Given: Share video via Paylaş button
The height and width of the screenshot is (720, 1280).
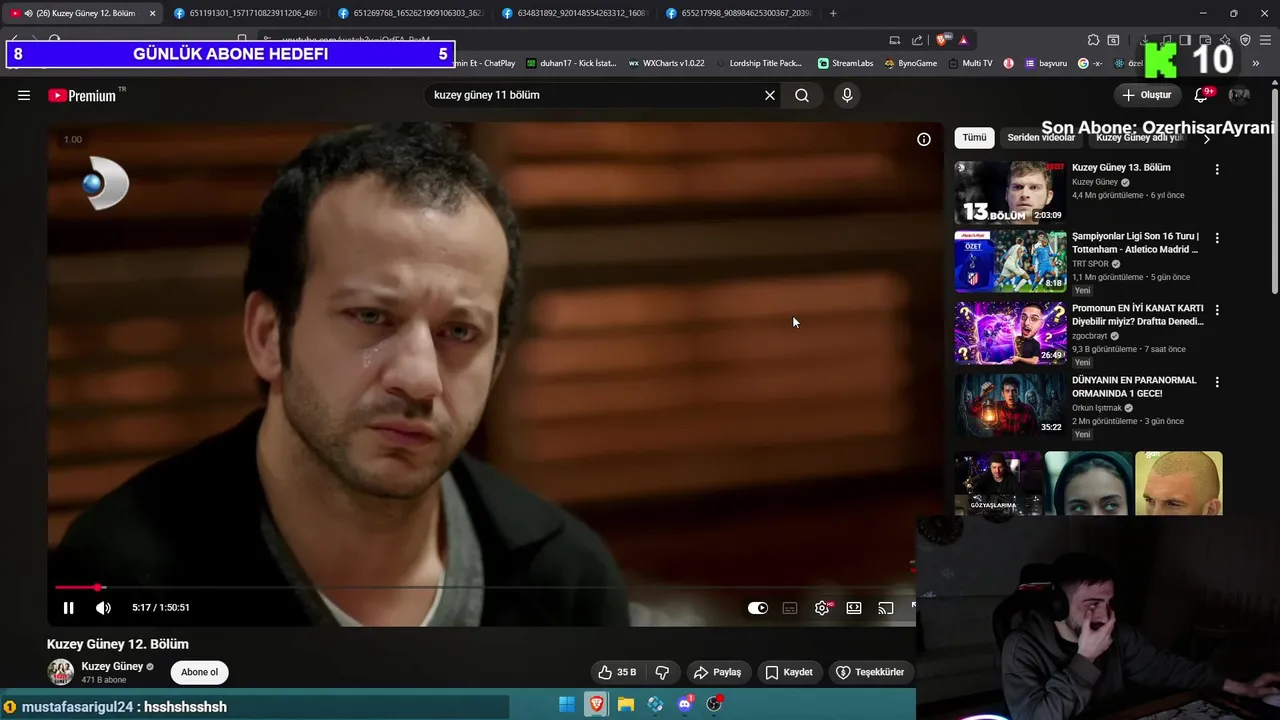Looking at the screenshot, I should pos(718,672).
